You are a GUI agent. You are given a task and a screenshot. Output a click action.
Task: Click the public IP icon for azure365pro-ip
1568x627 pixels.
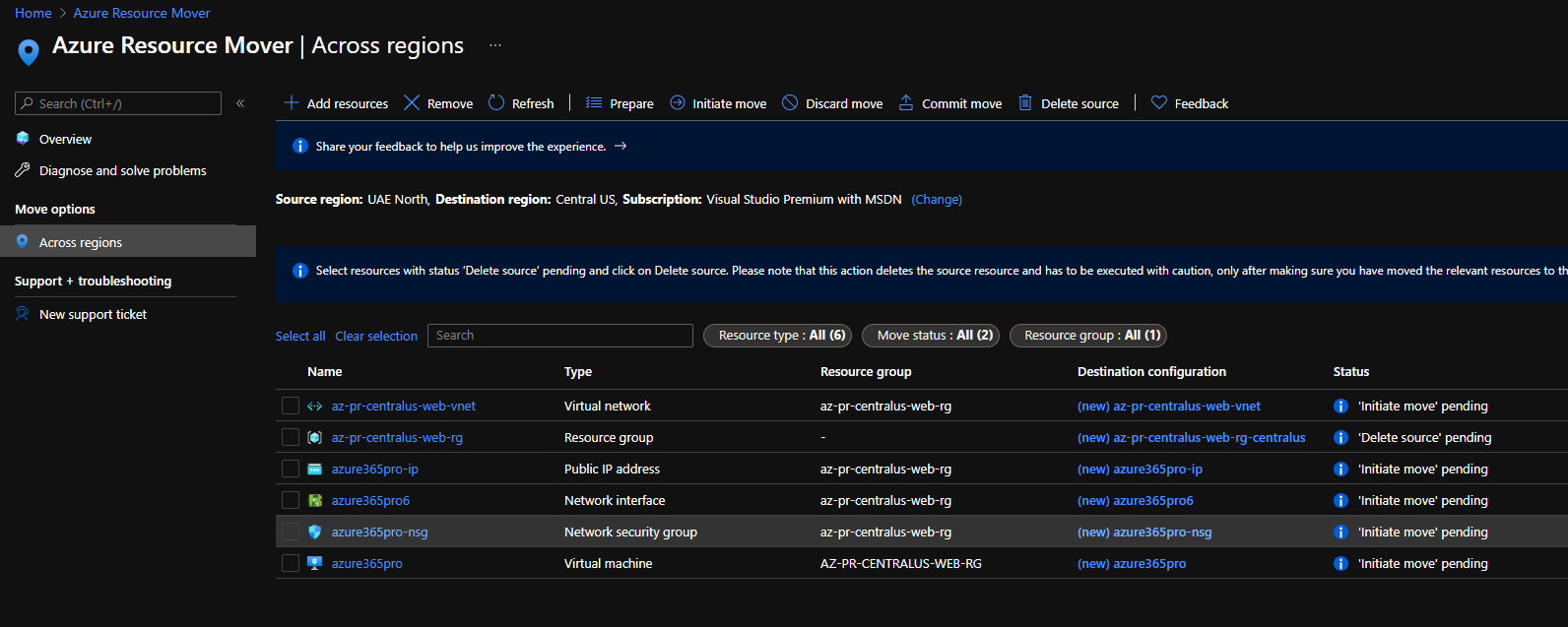click(315, 469)
